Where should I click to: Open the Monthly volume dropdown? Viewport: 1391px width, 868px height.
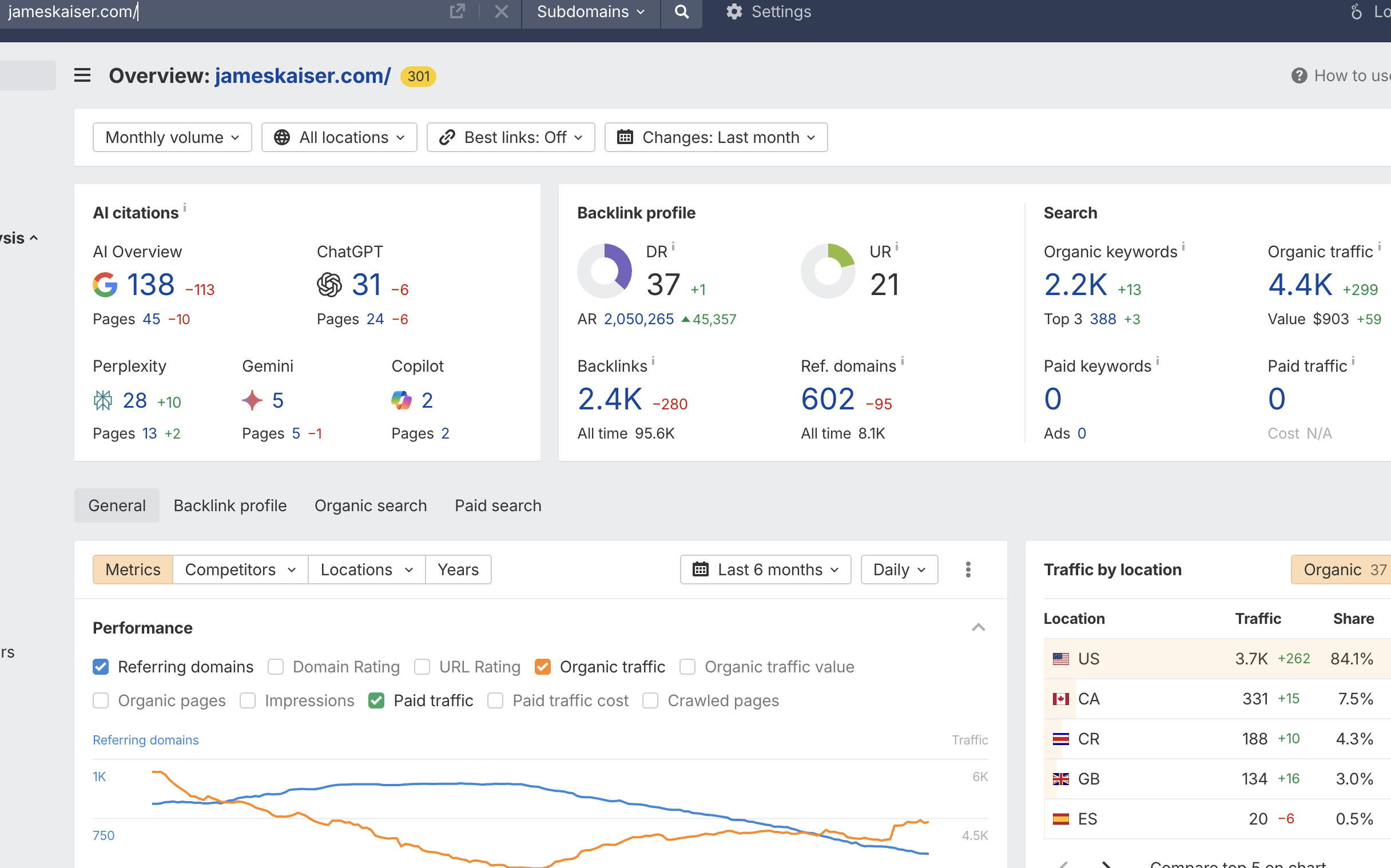pos(172,137)
